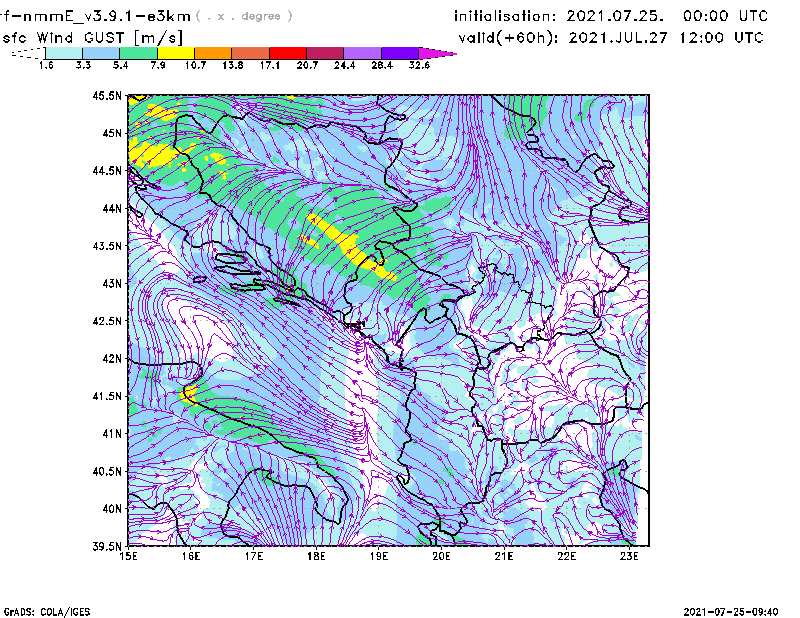
Task: Click the 40N latitude label
Action: click(112, 509)
